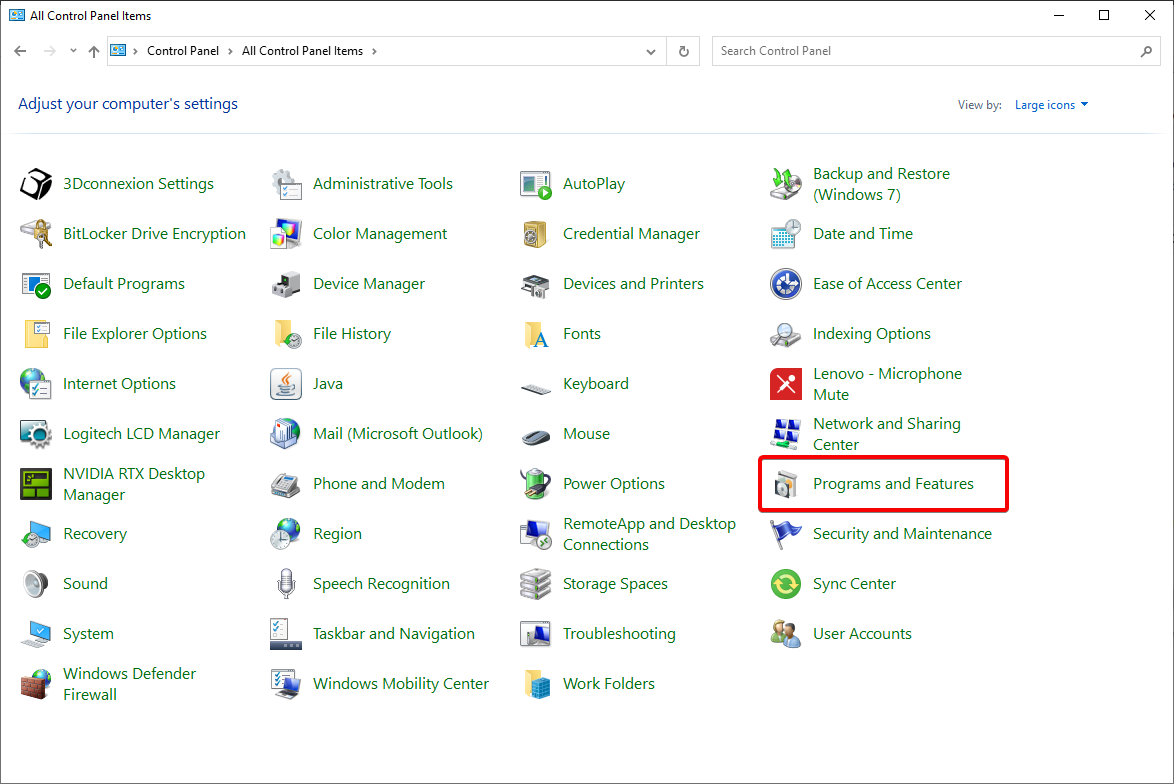Click the Sound speaker icon
The width and height of the screenshot is (1174, 784).
click(36, 584)
